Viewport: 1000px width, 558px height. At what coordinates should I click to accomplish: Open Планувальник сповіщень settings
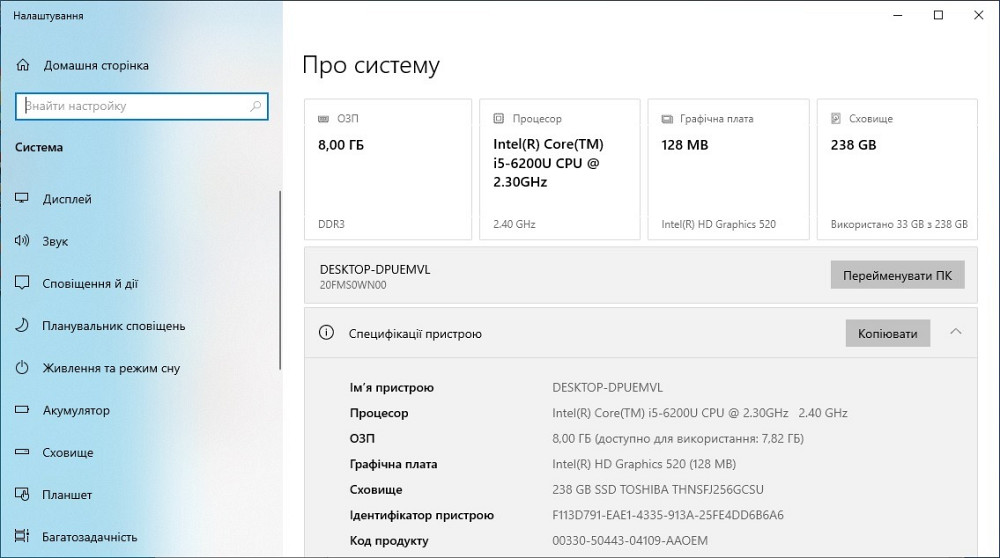pyautogui.click(x=114, y=326)
